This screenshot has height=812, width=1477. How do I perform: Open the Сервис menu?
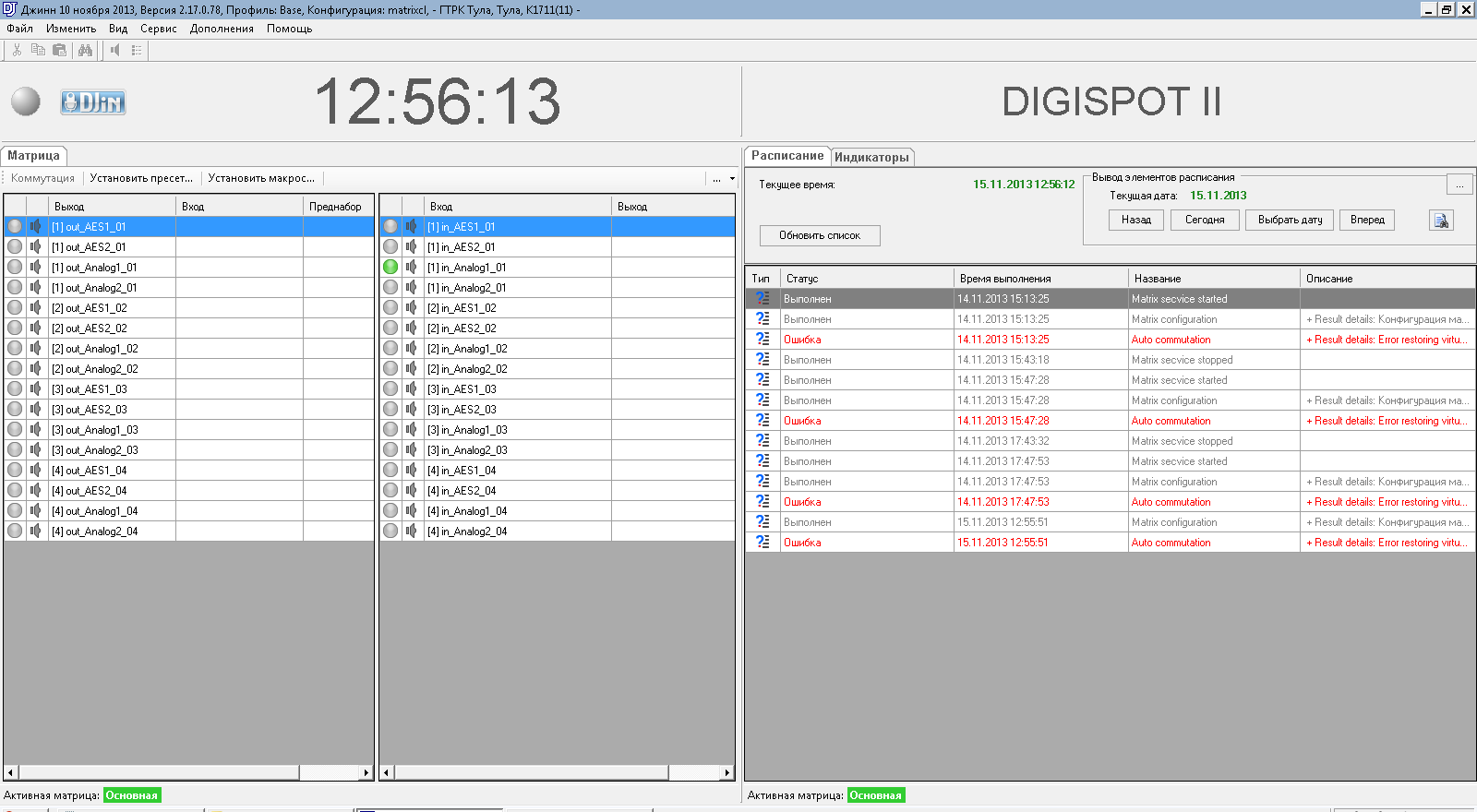[x=159, y=29]
